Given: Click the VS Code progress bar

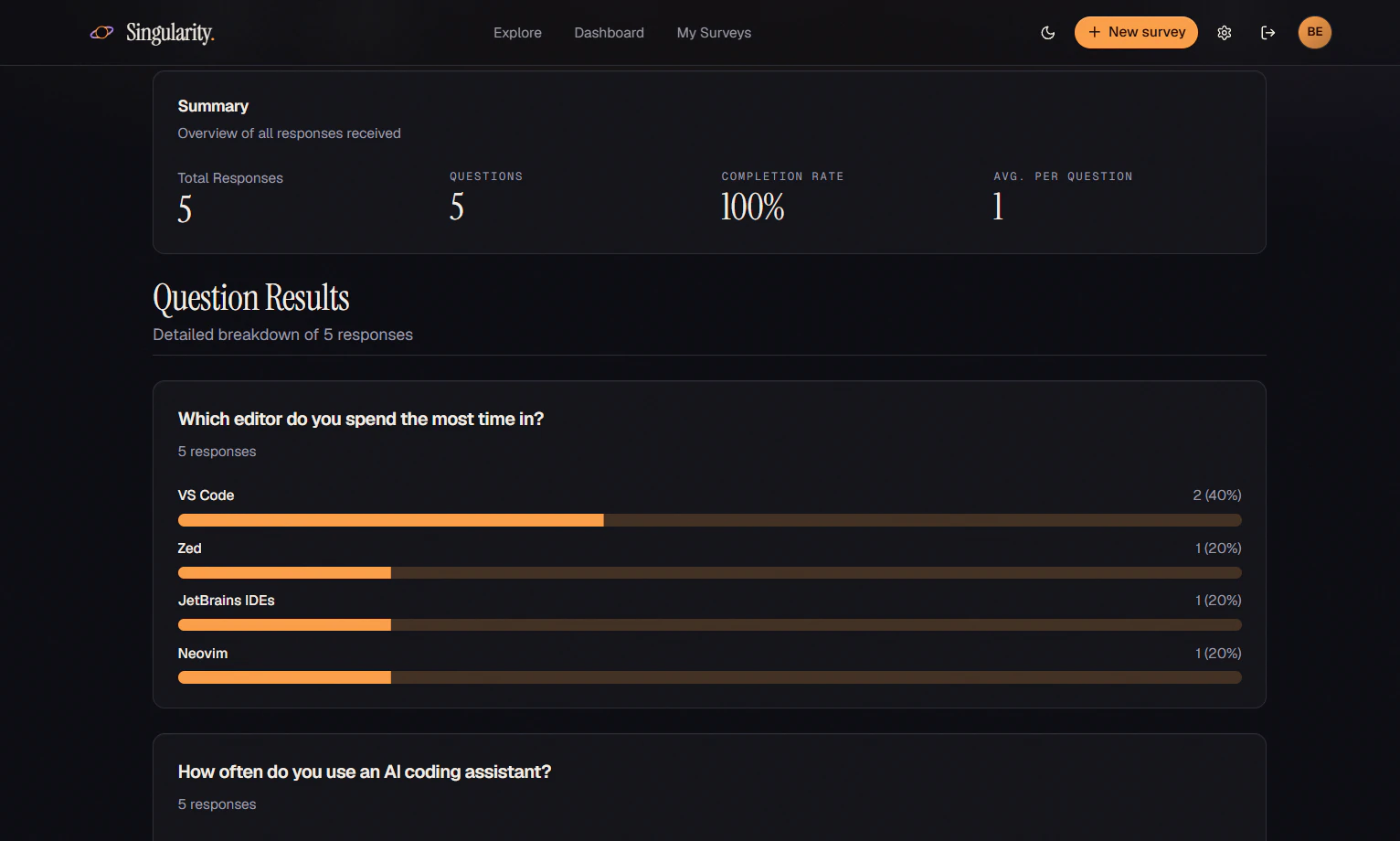Looking at the screenshot, I should pos(709,520).
